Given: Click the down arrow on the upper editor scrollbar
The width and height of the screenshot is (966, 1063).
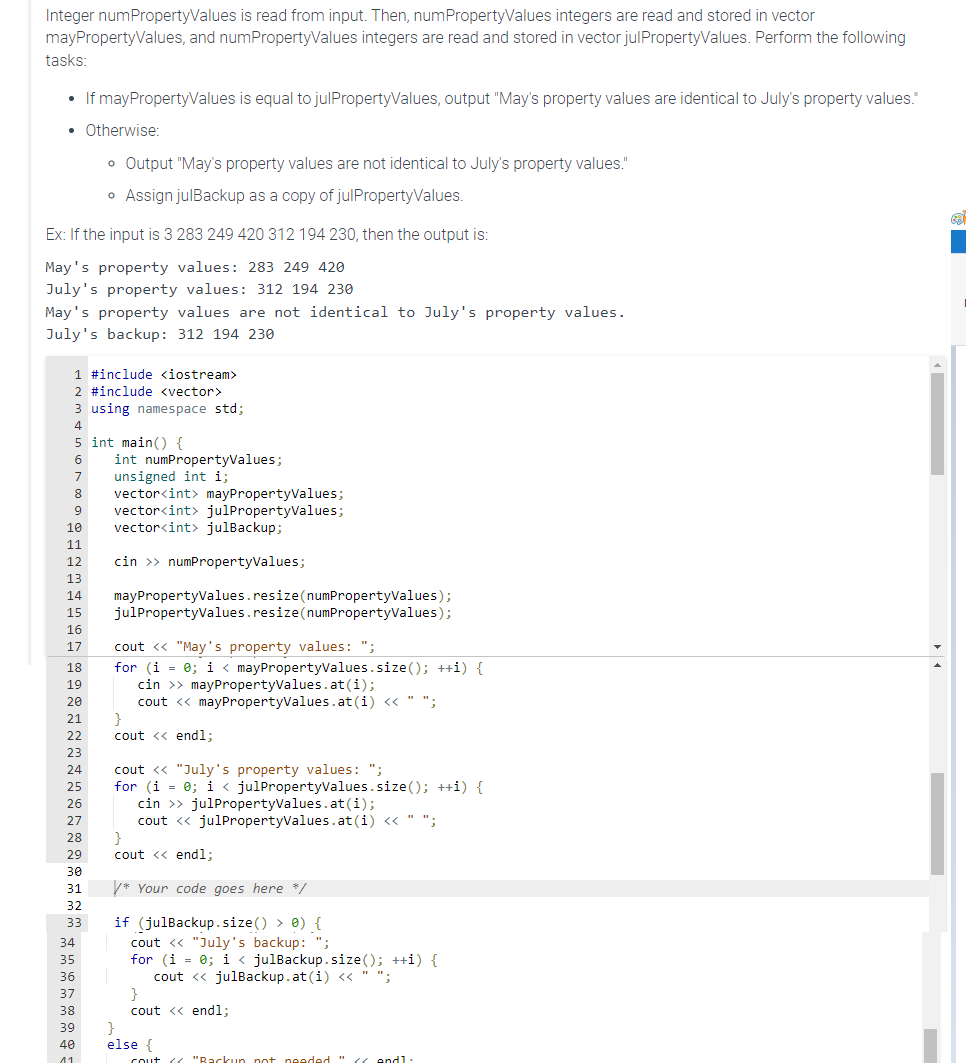Looking at the screenshot, I should point(937,645).
